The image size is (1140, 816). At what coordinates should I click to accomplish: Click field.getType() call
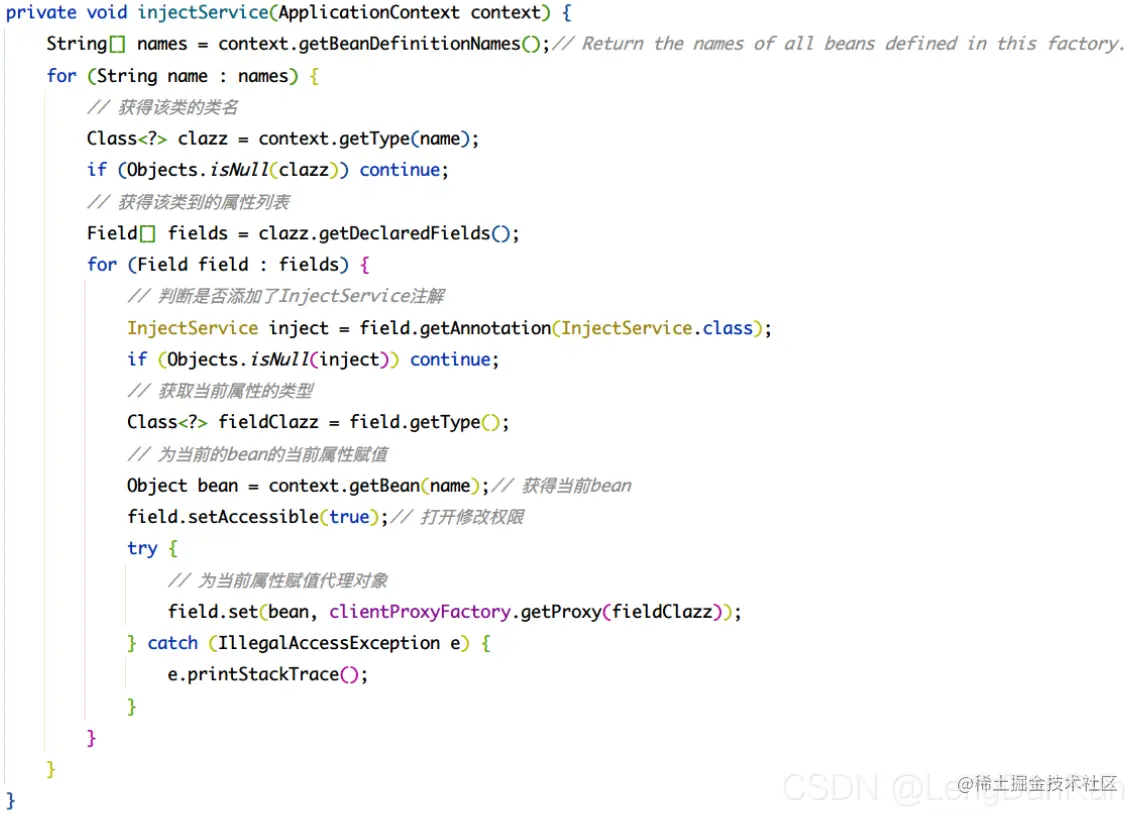[425, 422]
